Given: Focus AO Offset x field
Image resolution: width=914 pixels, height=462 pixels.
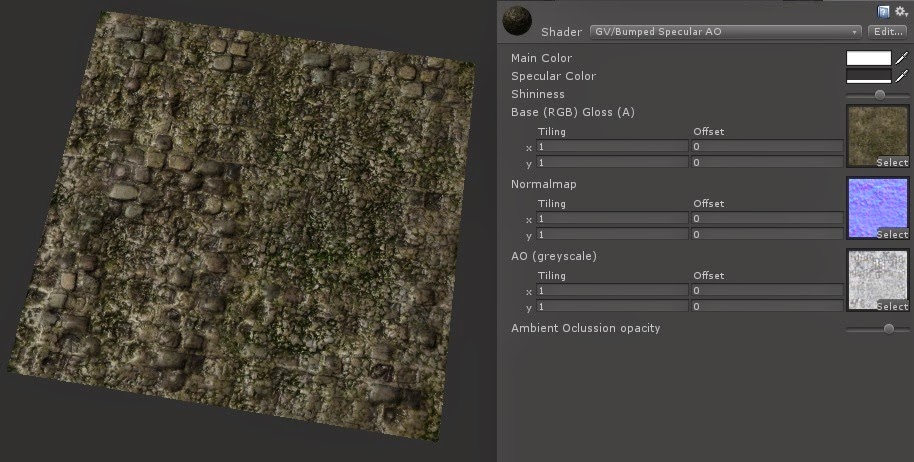Looking at the screenshot, I should (x=767, y=290).
